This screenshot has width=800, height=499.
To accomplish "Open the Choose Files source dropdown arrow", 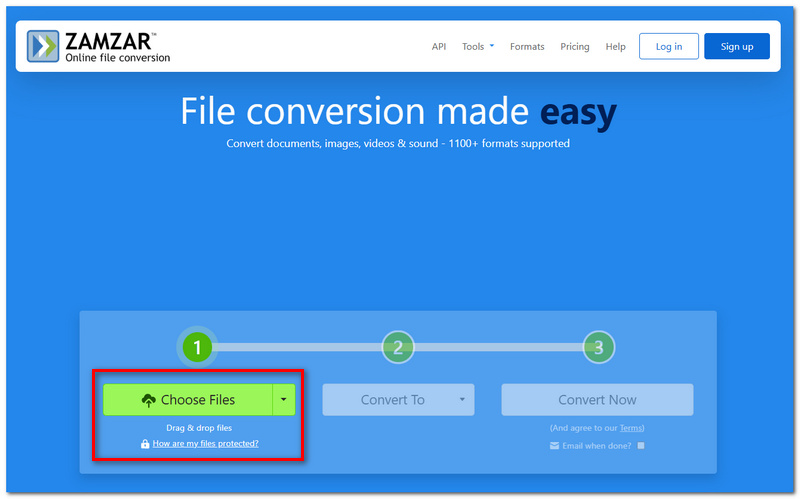I will (284, 400).
